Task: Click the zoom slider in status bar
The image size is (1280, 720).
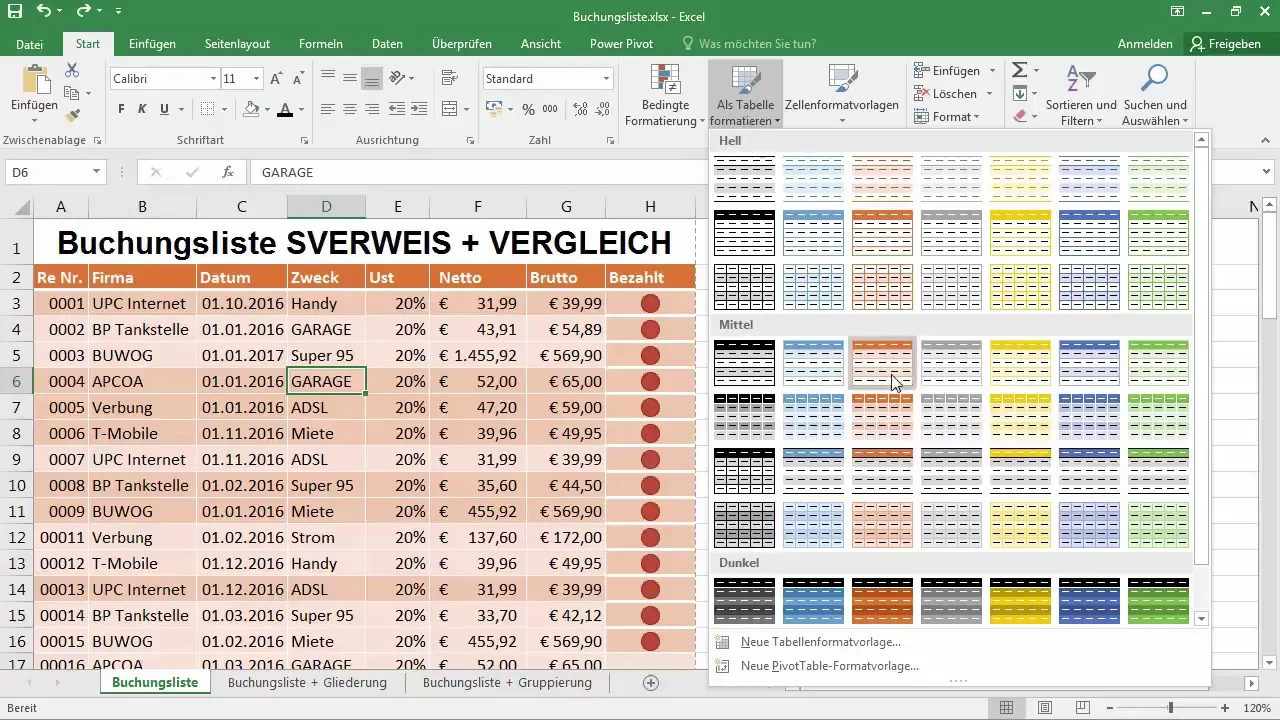Action: click(1169, 708)
